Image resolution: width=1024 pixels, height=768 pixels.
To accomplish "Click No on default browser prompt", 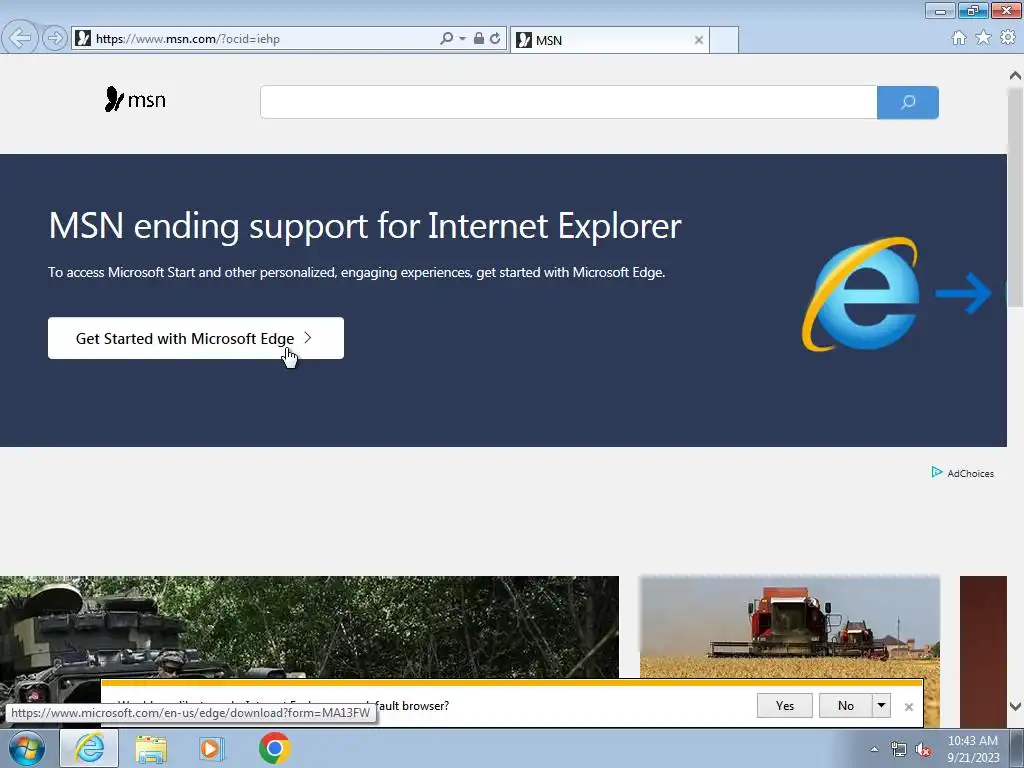I will pyautogui.click(x=846, y=705).
